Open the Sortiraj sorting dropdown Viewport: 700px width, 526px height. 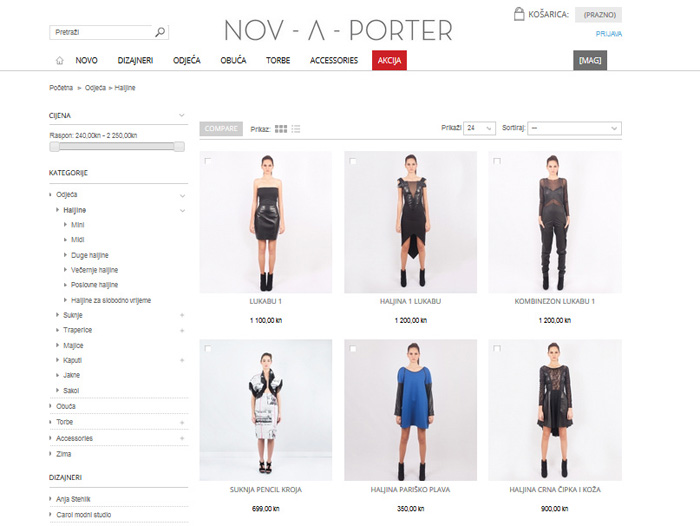point(574,128)
